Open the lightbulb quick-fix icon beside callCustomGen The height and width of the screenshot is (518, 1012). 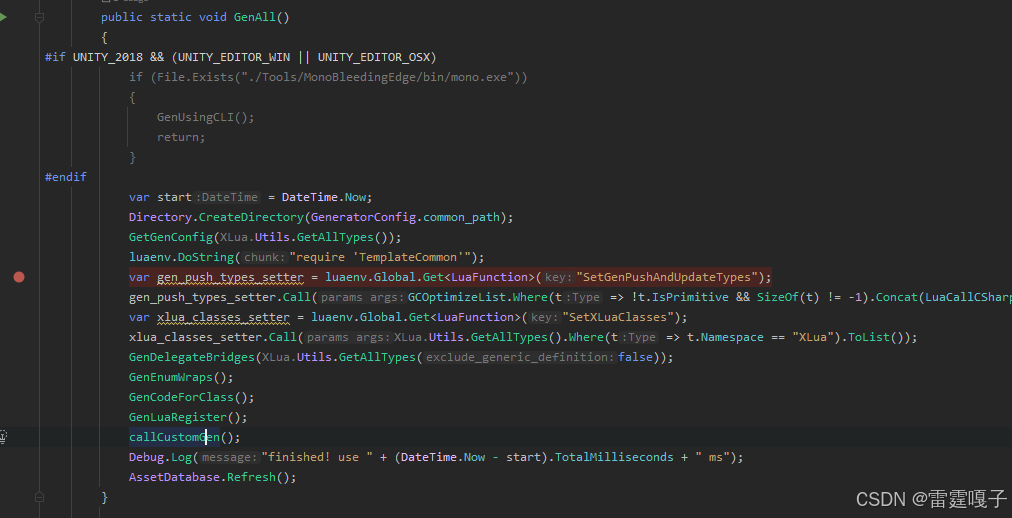click(3, 437)
